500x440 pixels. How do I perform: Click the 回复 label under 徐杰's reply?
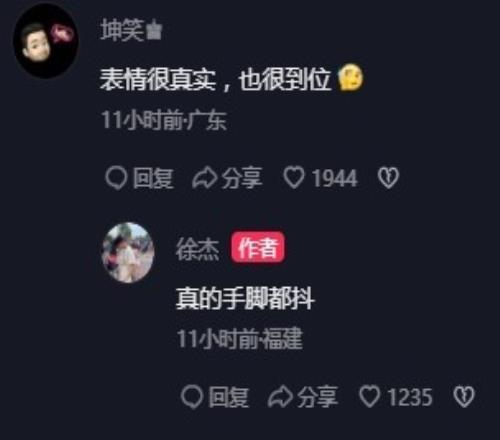229,397
